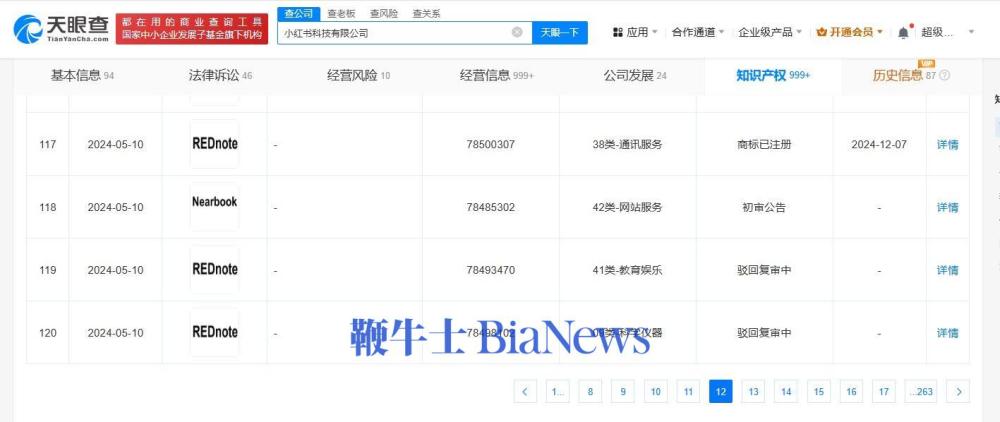
Task: Go to page 17
Action: click(884, 391)
